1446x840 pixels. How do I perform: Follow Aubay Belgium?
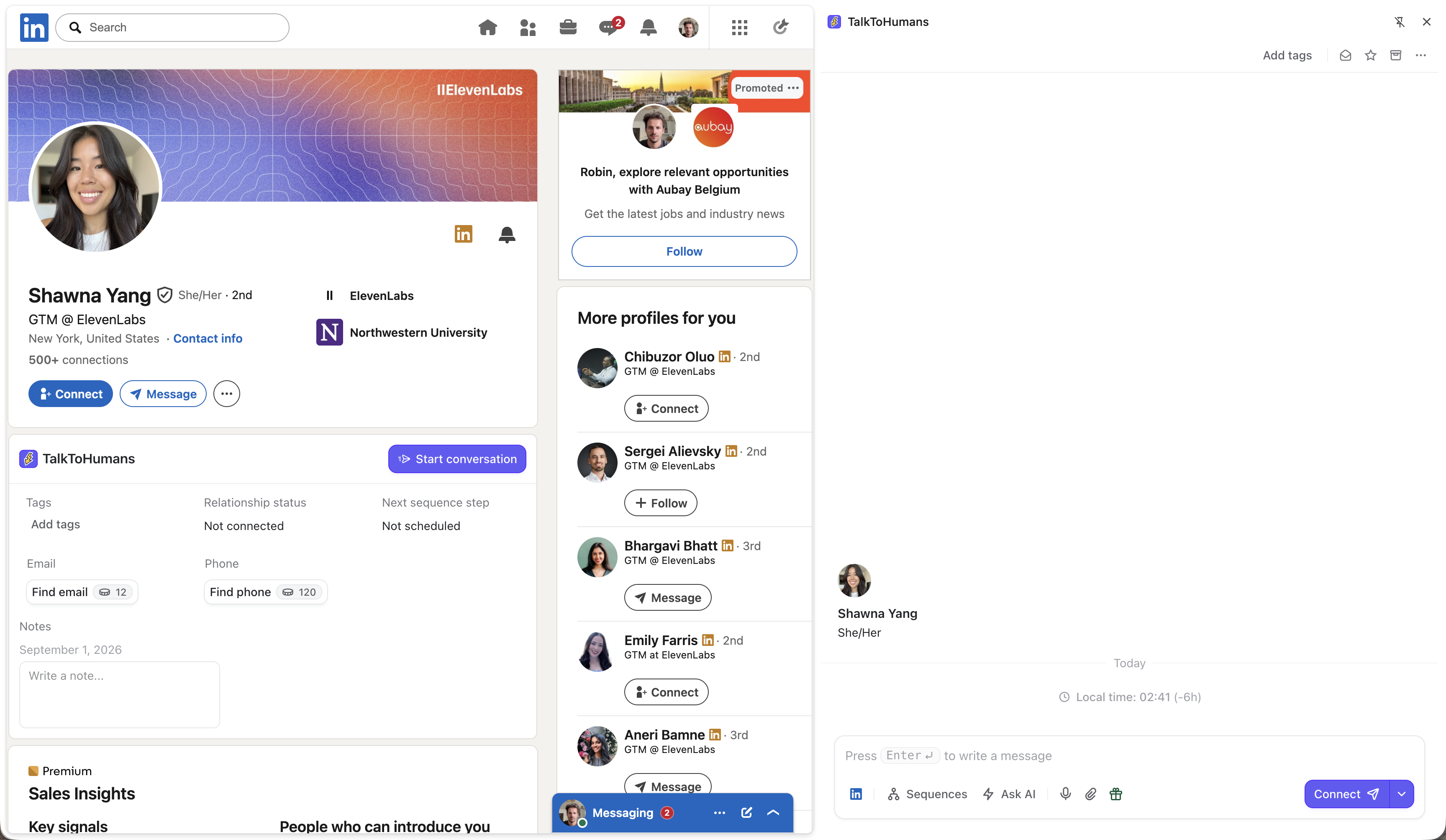(684, 251)
